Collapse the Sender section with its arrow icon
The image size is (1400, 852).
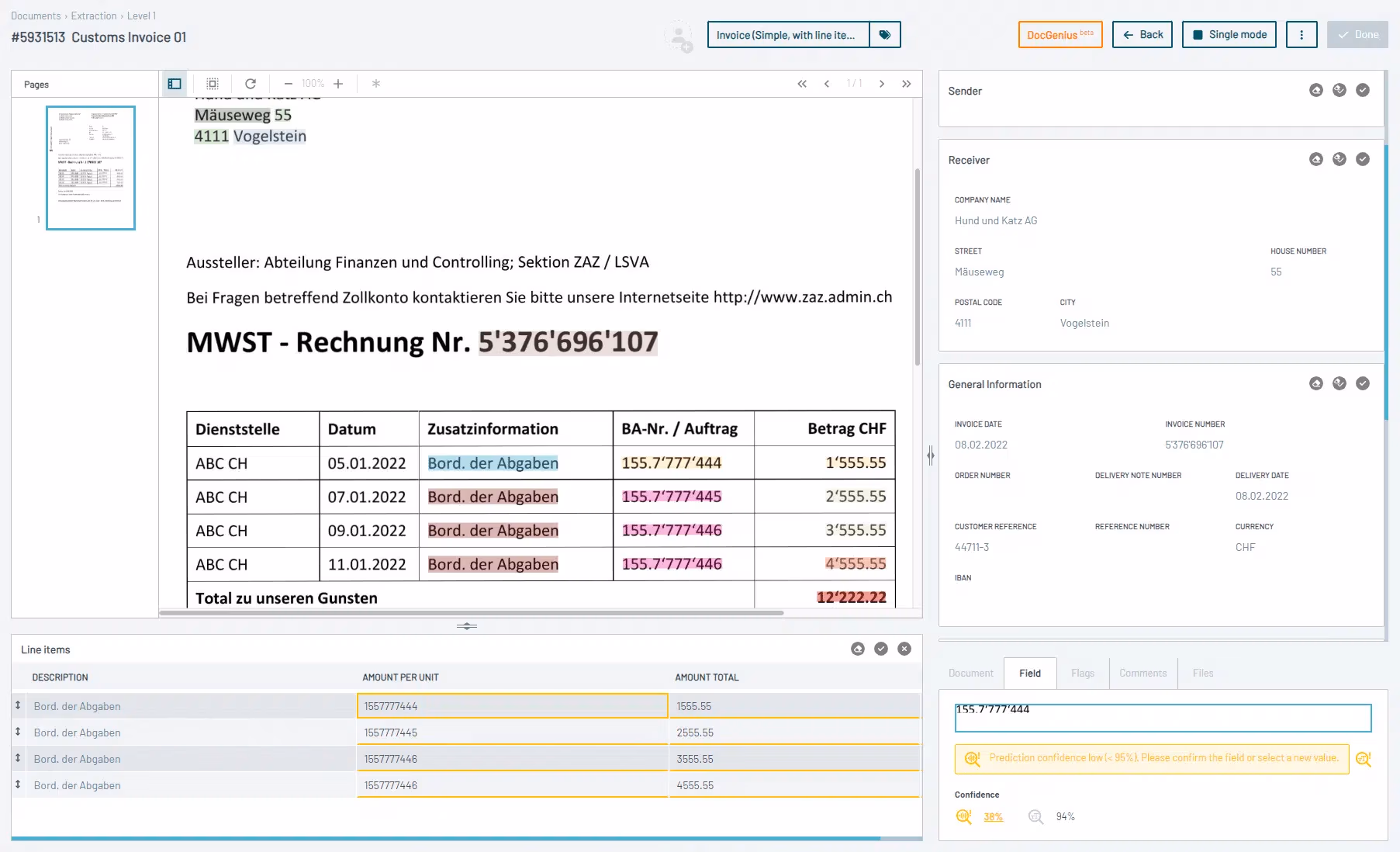tap(1316, 90)
